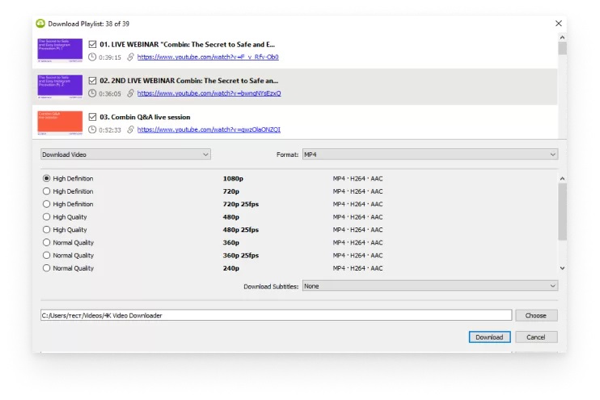
Task: Click the '240p' resolution value
Action: click(231, 268)
